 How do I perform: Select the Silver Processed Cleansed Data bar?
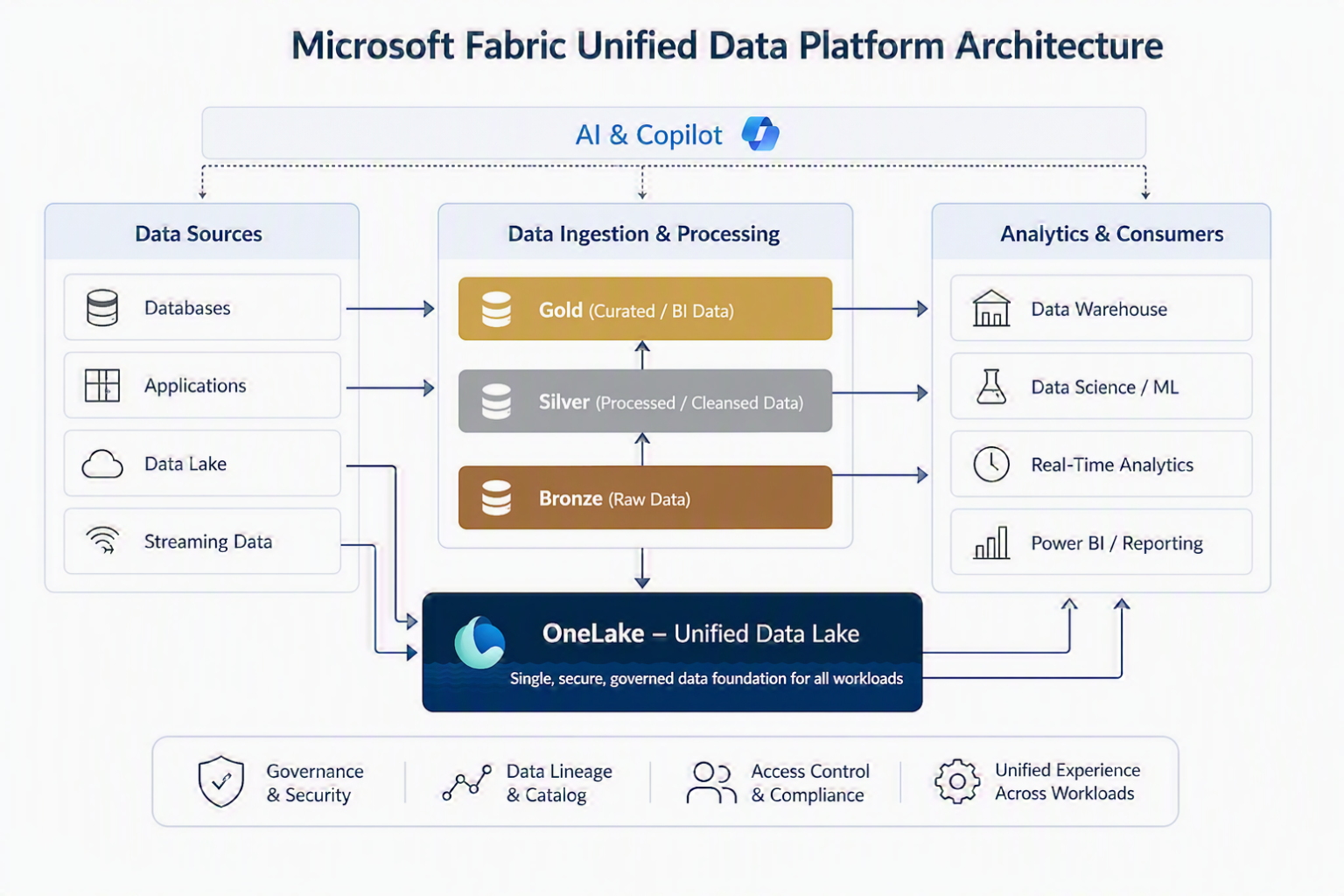pos(645,401)
